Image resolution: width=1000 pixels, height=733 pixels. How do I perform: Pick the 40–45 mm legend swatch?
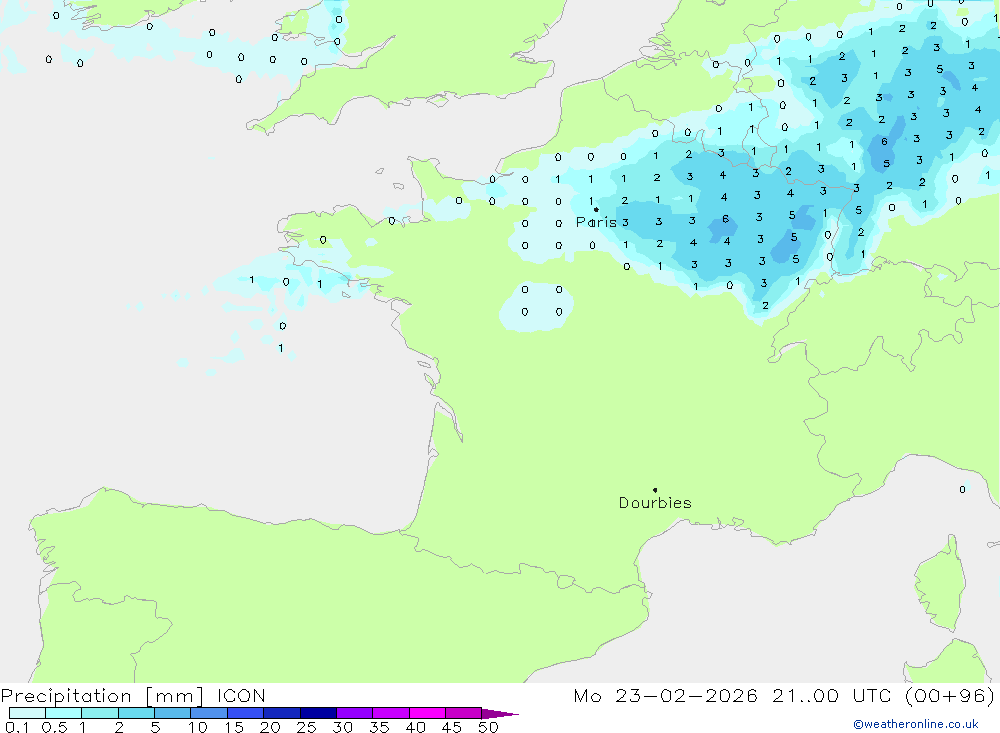[427, 713]
